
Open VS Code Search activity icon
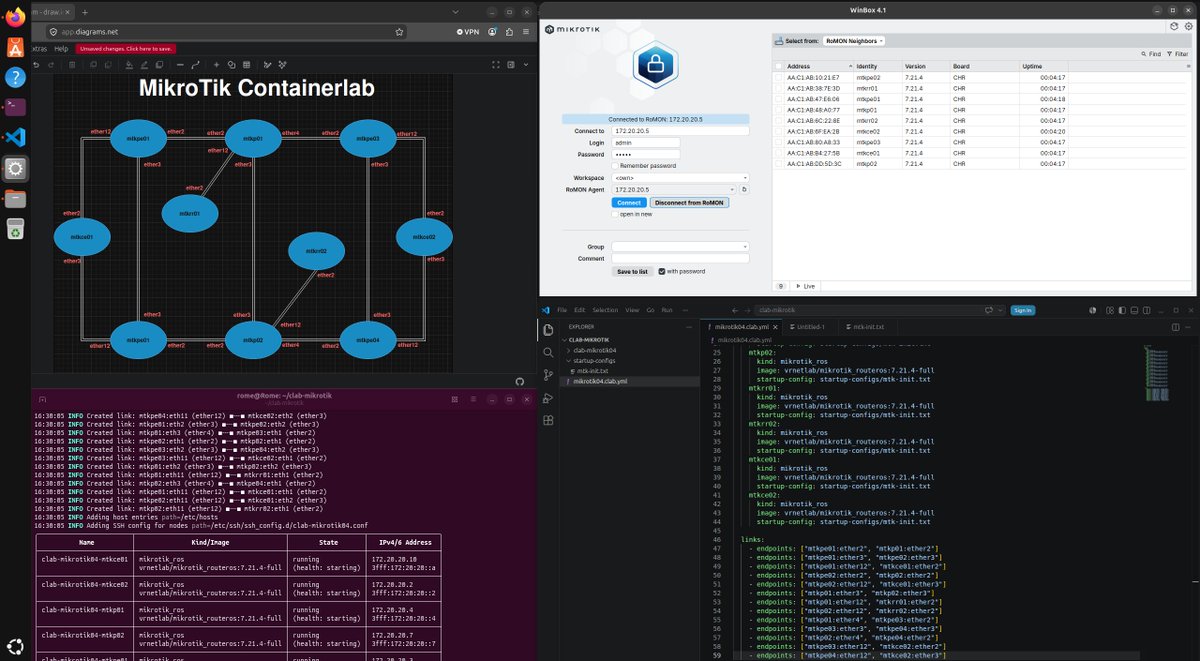[x=548, y=352]
